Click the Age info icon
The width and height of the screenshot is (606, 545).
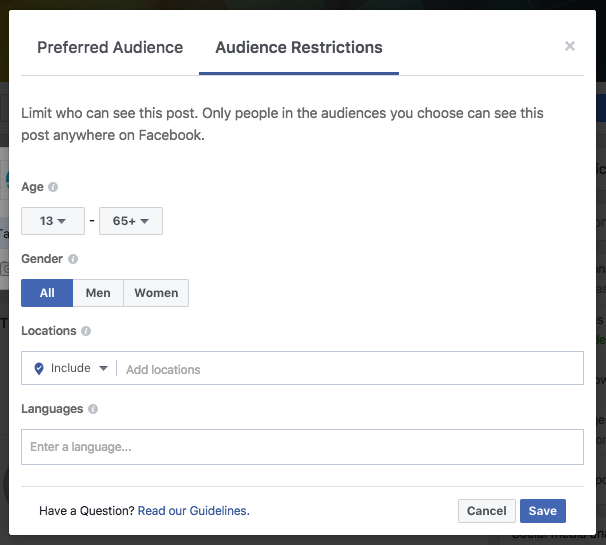[x=53, y=187]
